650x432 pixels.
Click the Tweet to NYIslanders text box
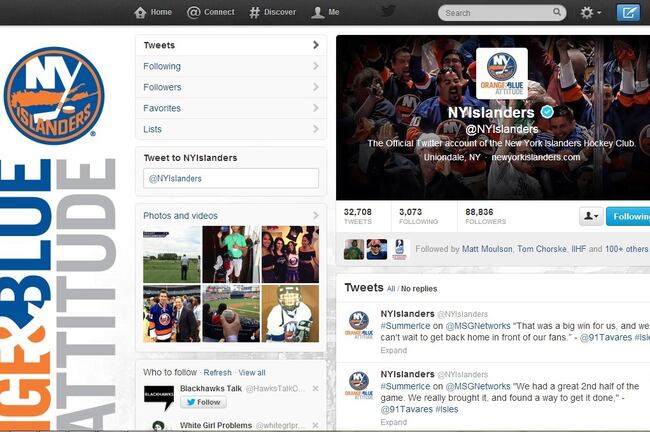231,178
